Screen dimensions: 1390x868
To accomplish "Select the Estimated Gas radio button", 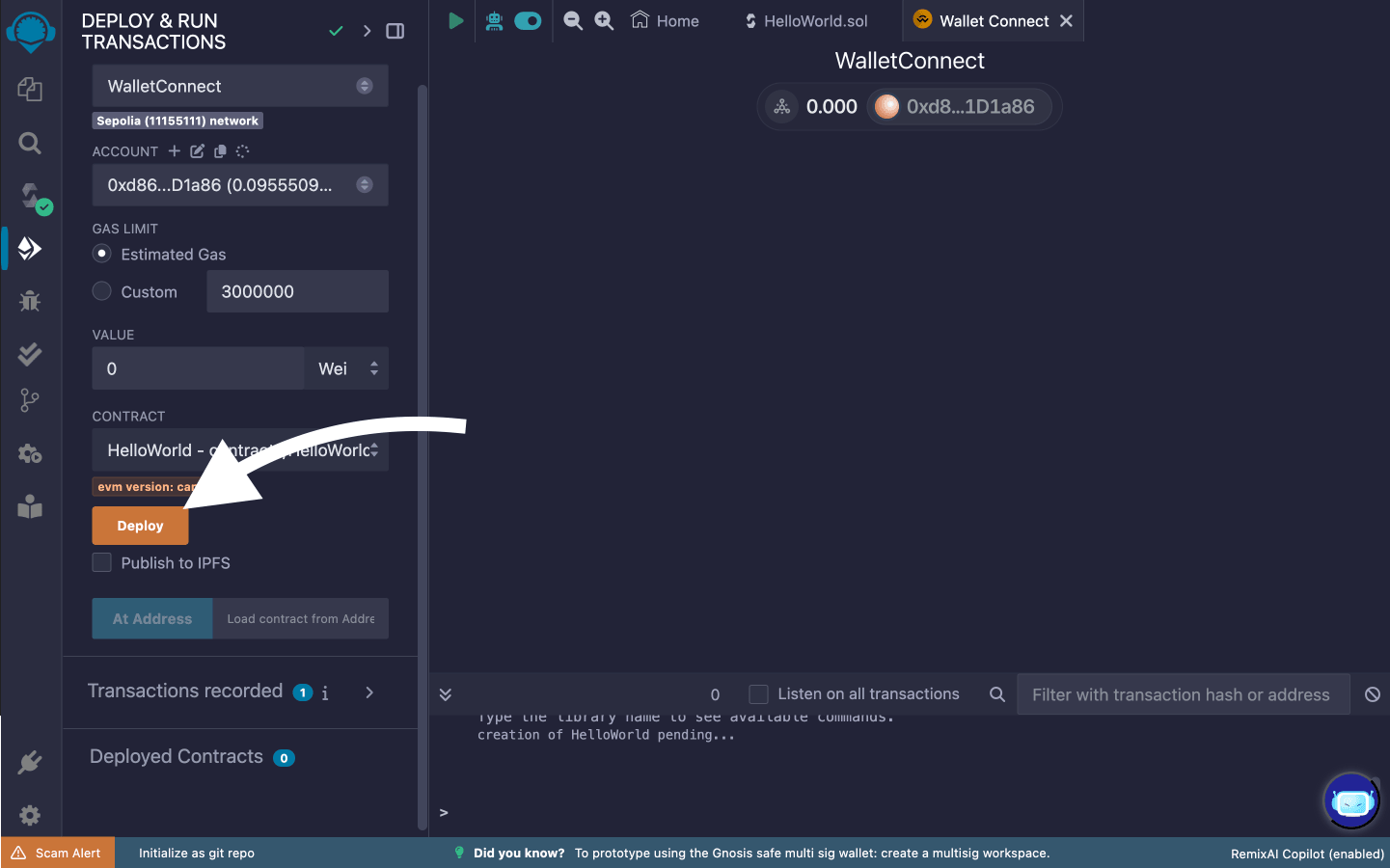I will point(101,254).
